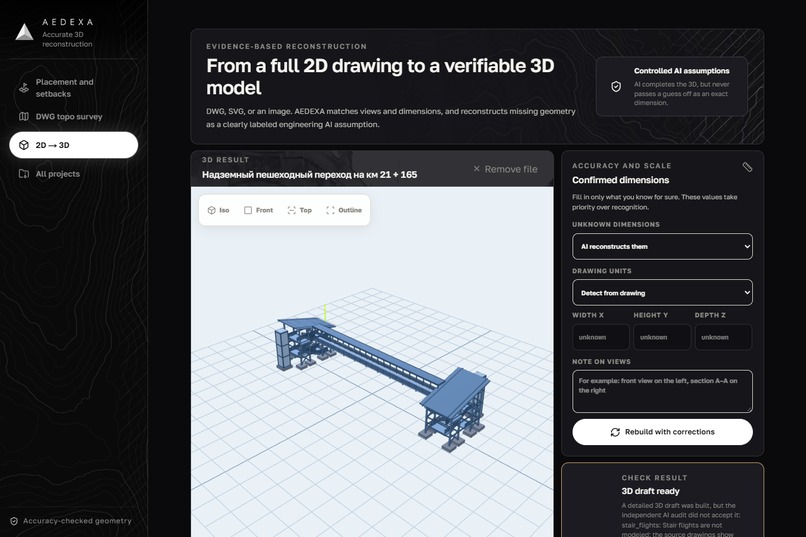Click the main headline about 2D drawing
This screenshot has width=806, height=537.
pos(380,77)
